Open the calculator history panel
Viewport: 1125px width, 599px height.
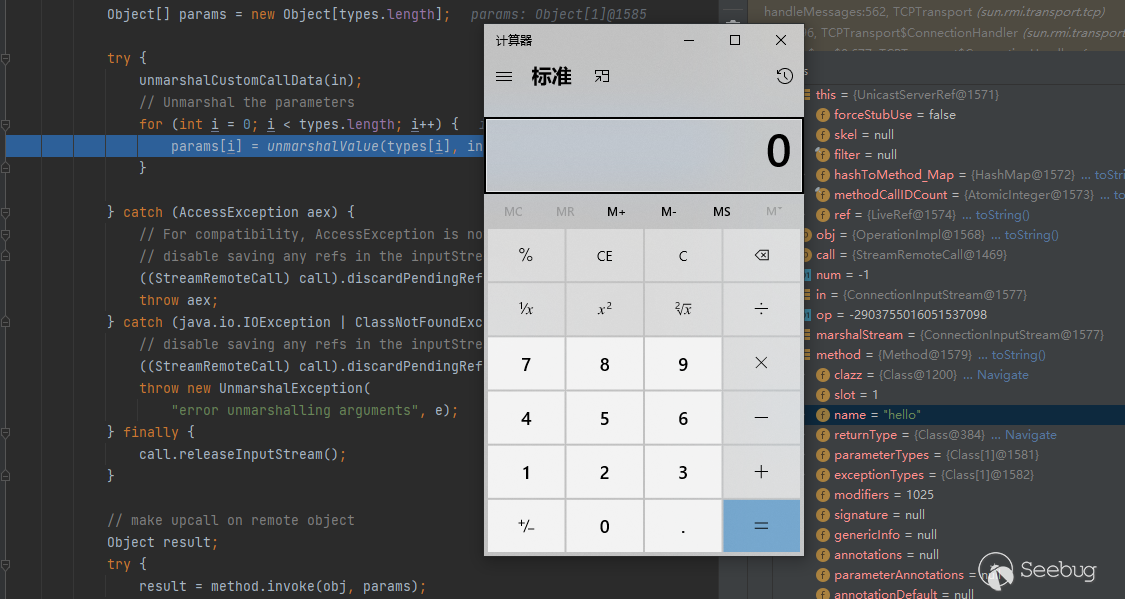coord(784,77)
